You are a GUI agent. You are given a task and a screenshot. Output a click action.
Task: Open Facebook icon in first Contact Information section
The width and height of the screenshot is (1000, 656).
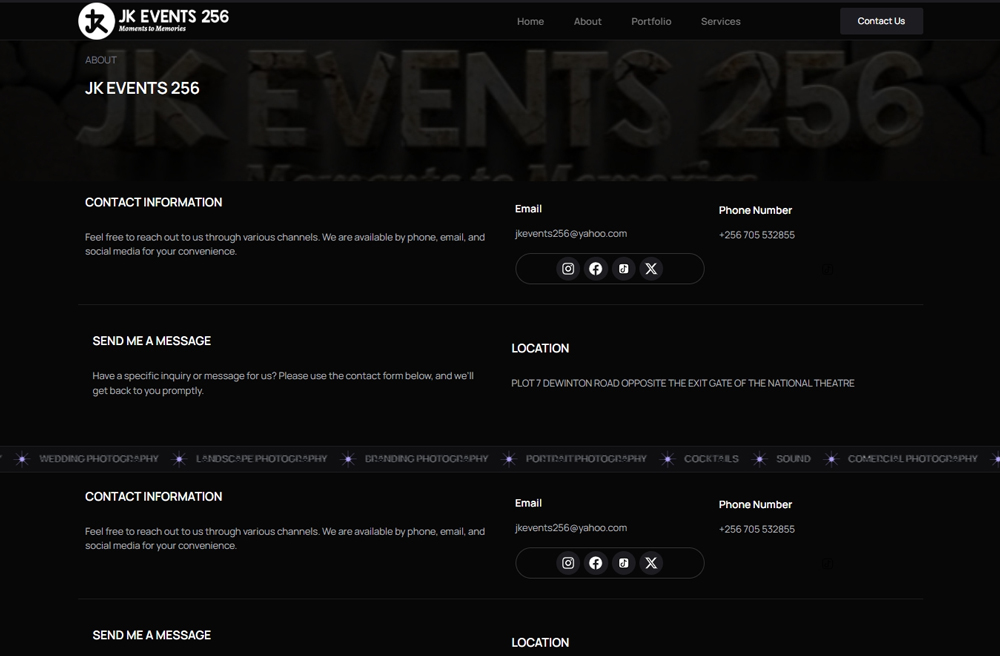coord(596,268)
